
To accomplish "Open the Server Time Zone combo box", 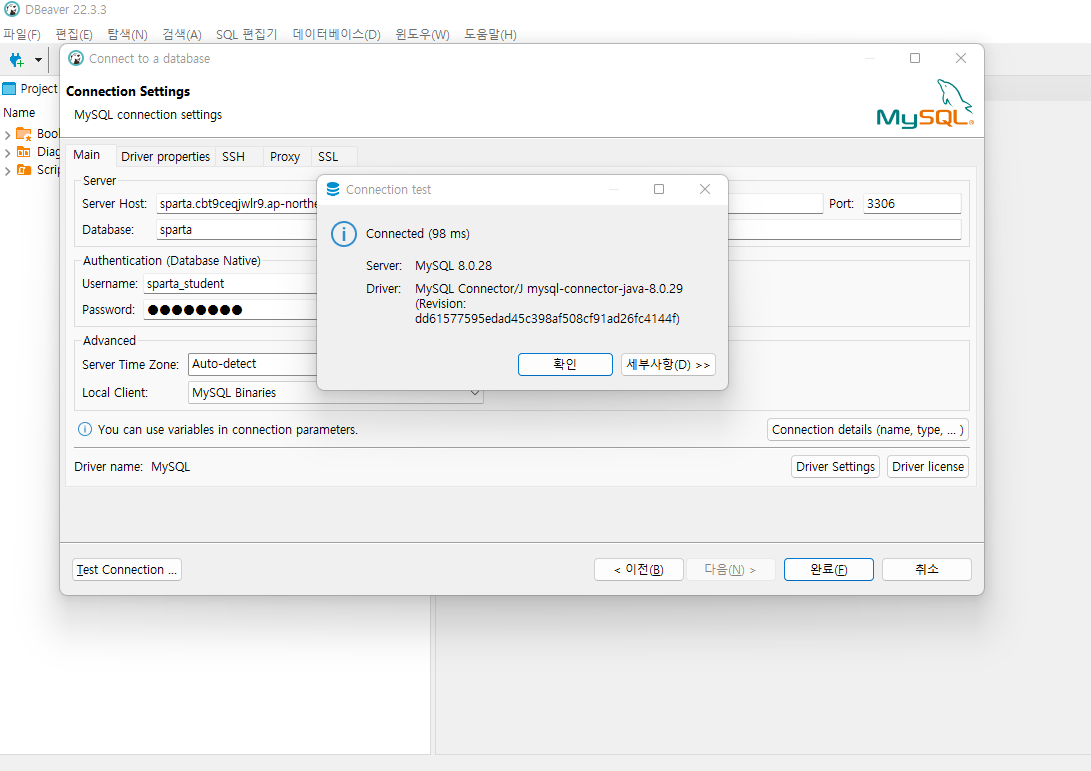I will [x=253, y=364].
